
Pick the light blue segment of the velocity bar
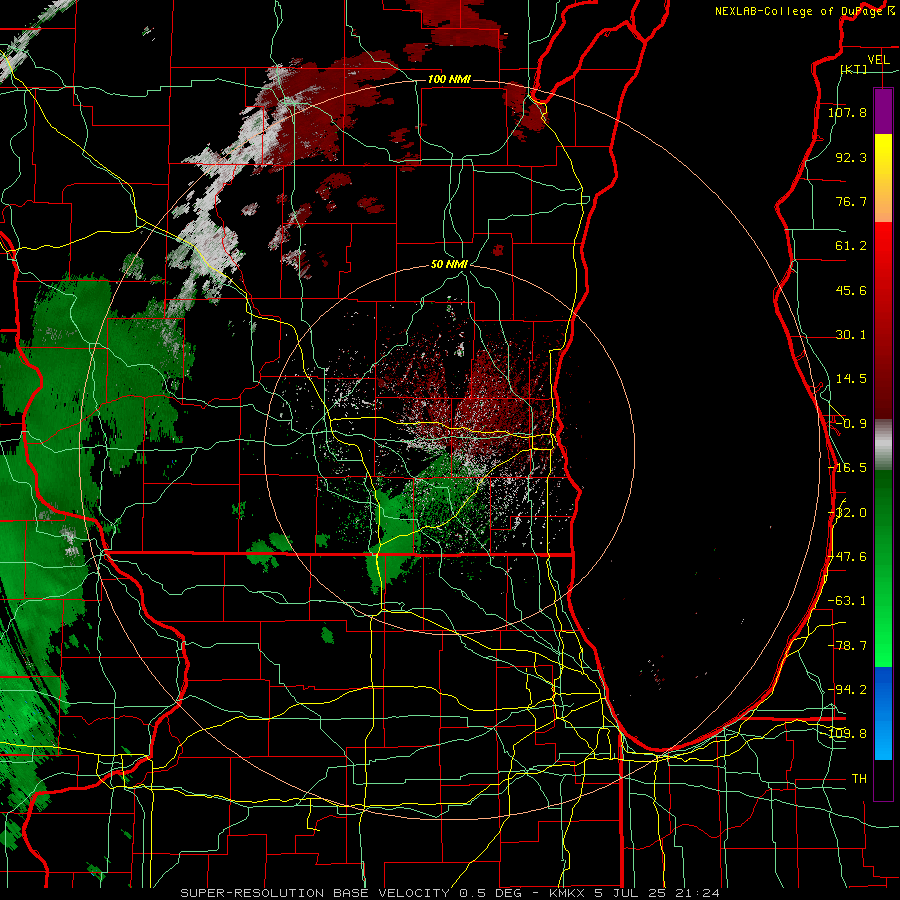[883, 739]
